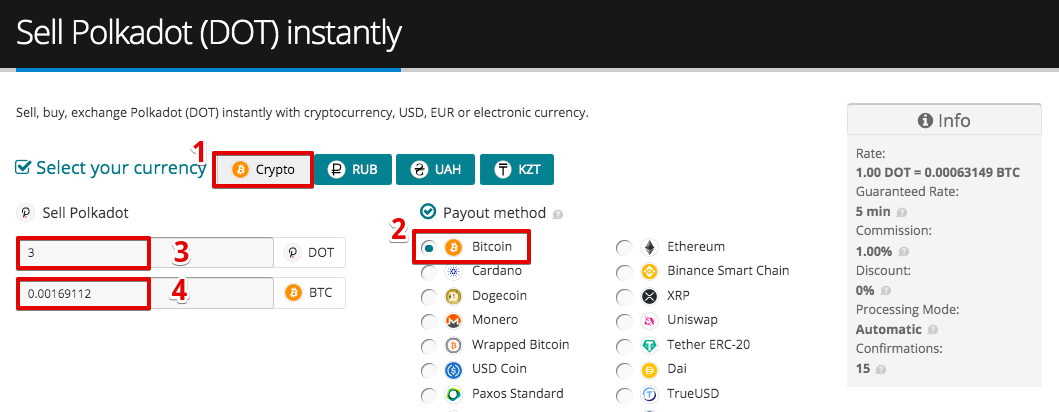1059x412 pixels.
Task: Click the BTC amount input field
Action: coord(145,294)
